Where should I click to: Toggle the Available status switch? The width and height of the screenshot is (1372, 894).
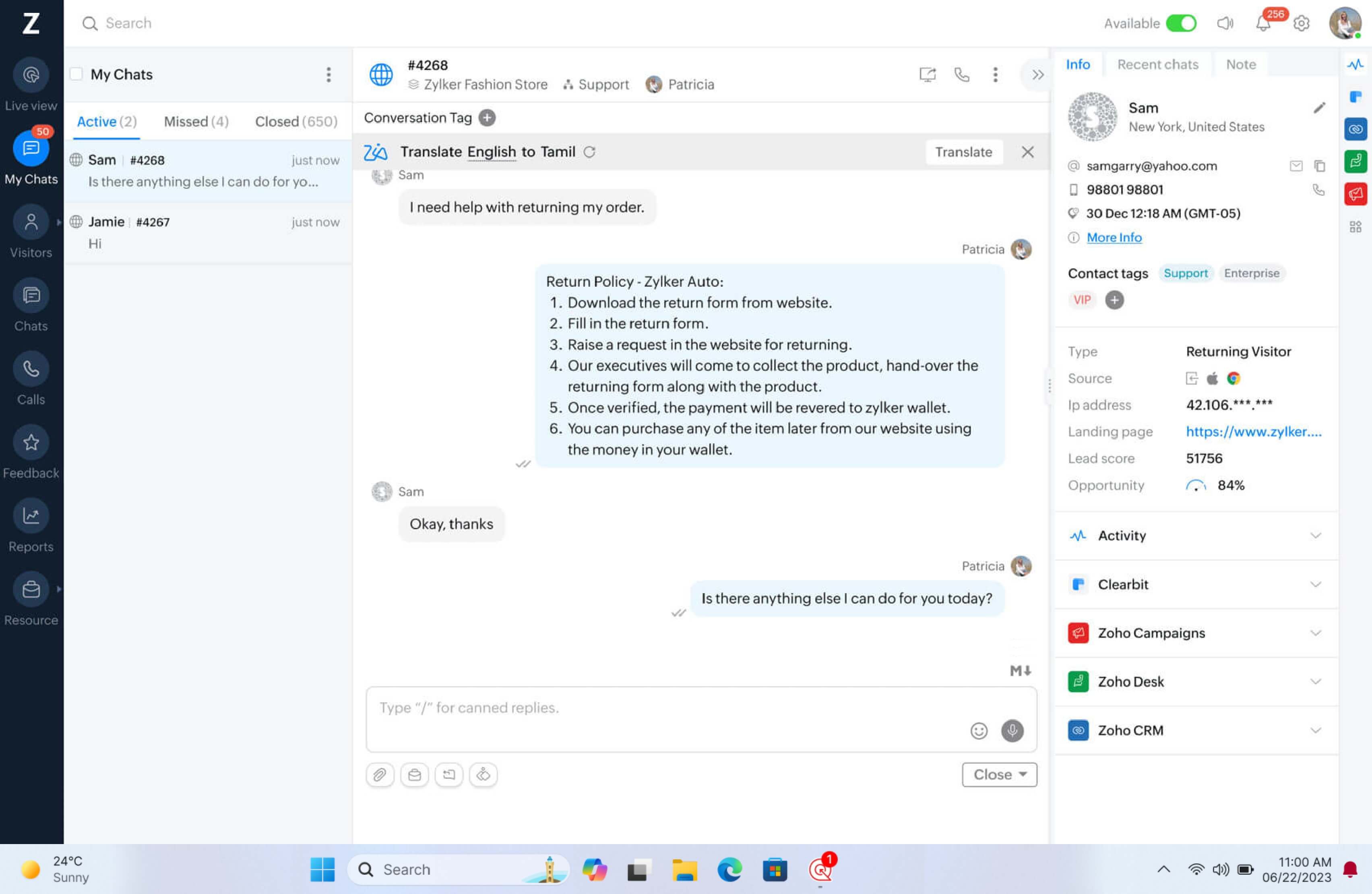[x=1181, y=23]
